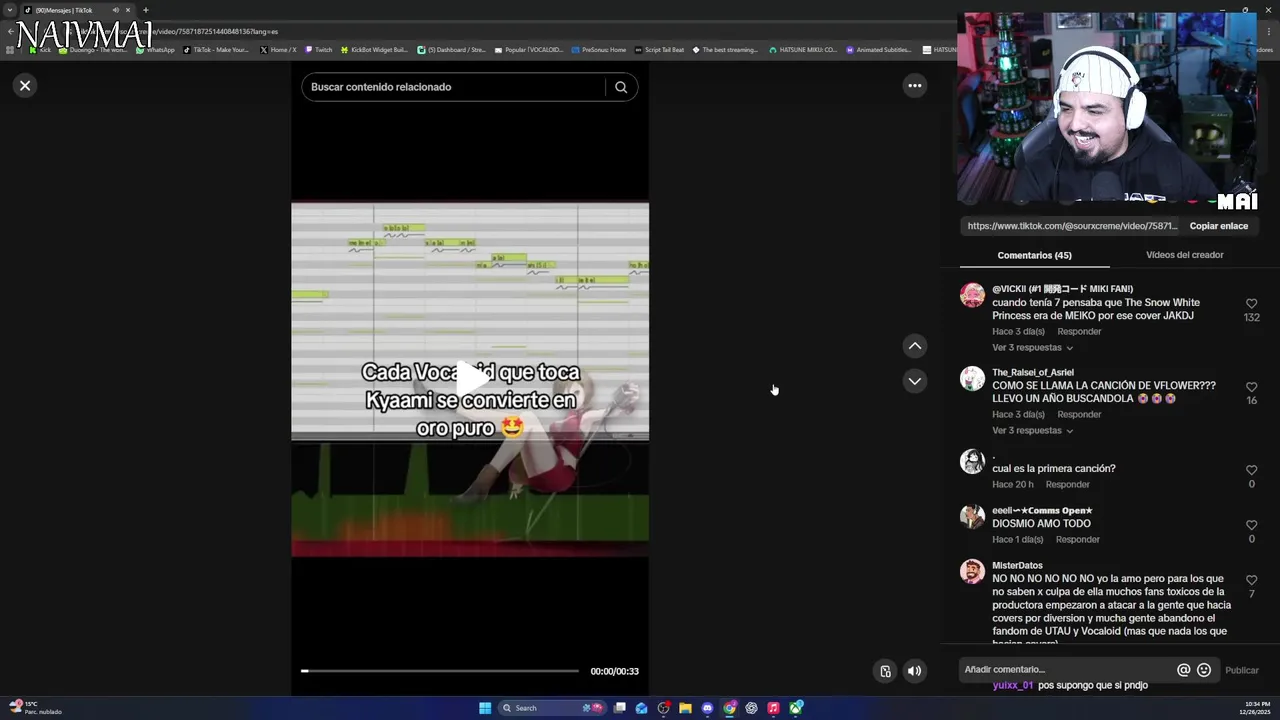
Task: Open The_Ralsei_of_Asriel's avatar
Action: (x=972, y=378)
